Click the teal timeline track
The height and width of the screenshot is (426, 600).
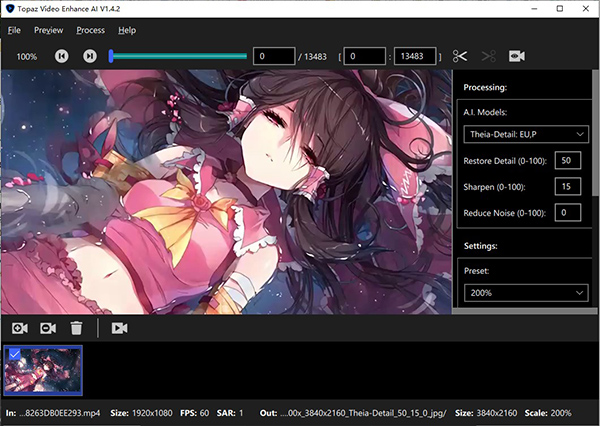point(180,56)
